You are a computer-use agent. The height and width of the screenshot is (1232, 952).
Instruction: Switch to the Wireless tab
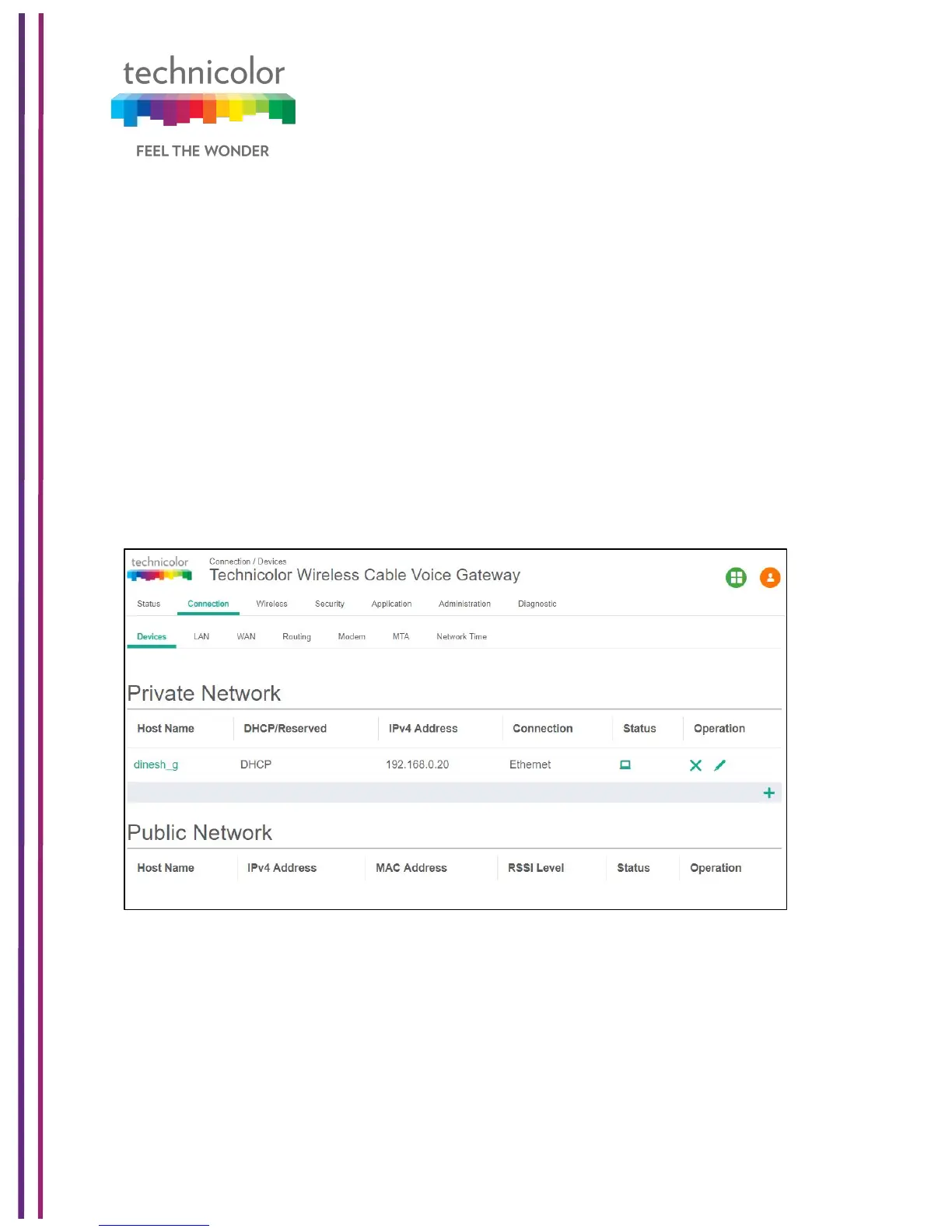[x=271, y=604]
